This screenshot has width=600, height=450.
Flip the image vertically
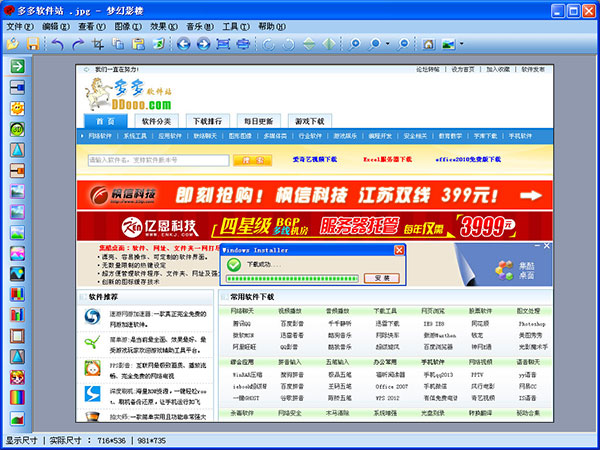pyautogui.click(x=309, y=44)
